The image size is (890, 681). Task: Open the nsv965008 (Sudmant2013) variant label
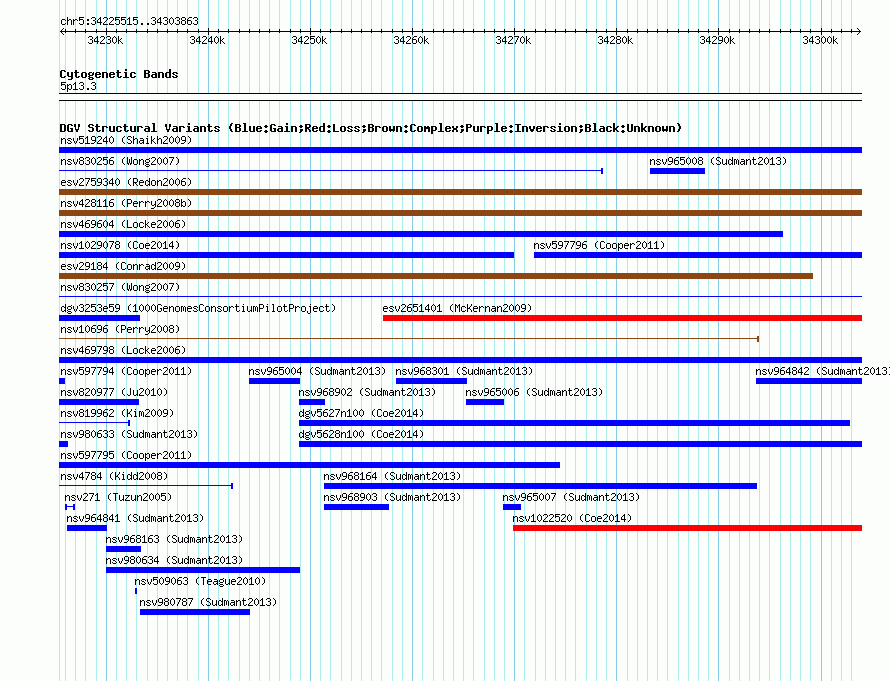(718, 161)
